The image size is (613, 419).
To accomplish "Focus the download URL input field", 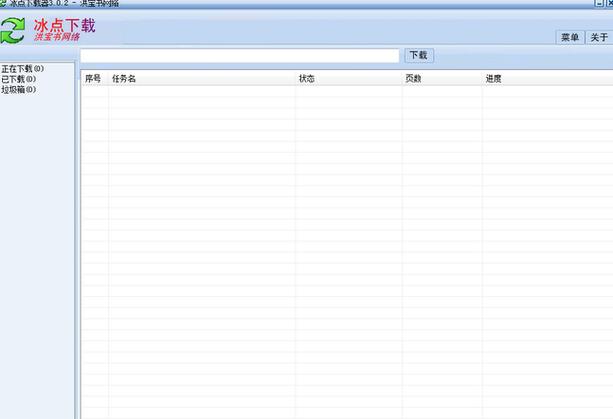I will pyautogui.click(x=240, y=56).
